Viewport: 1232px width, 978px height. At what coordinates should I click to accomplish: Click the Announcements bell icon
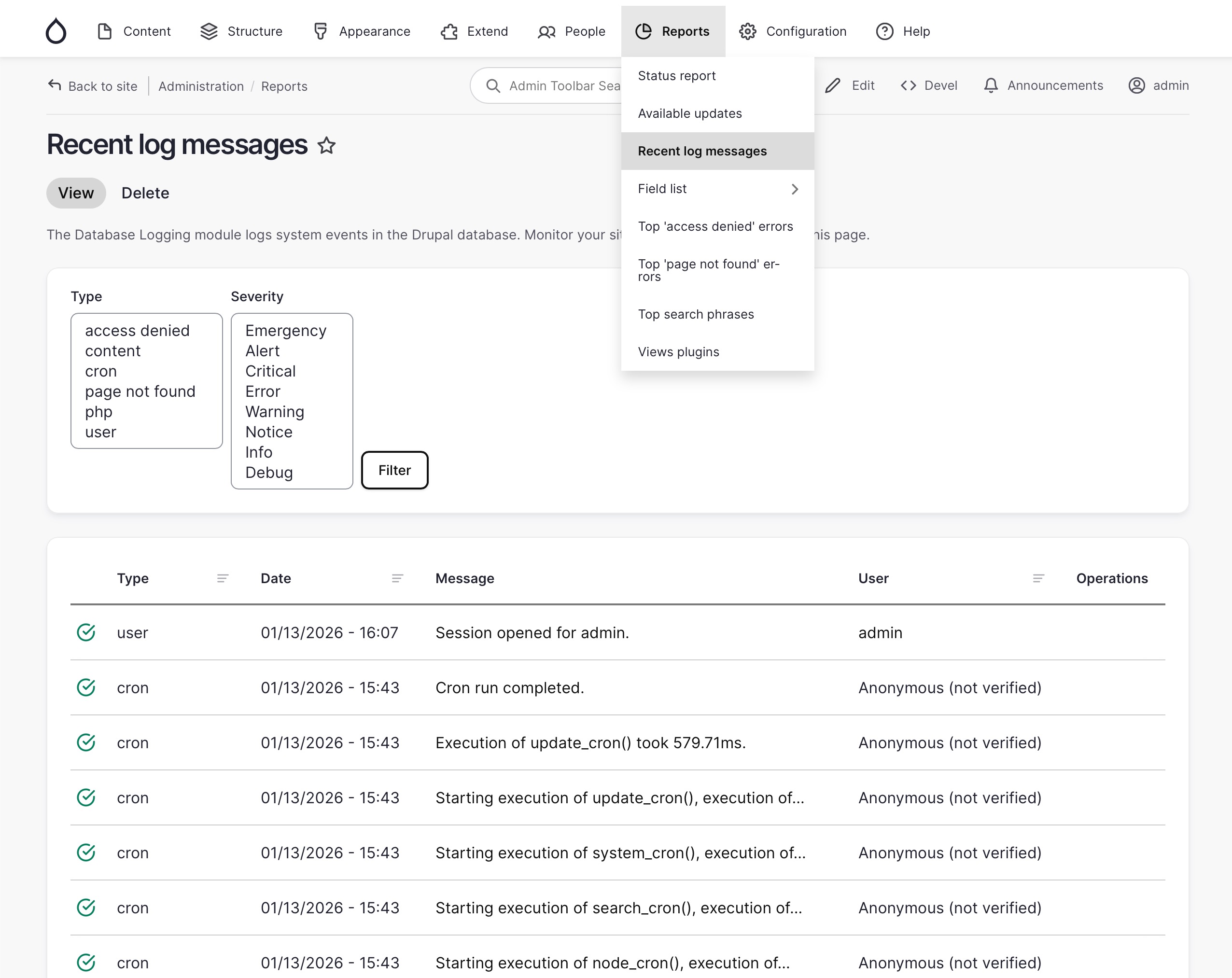point(990,86)
